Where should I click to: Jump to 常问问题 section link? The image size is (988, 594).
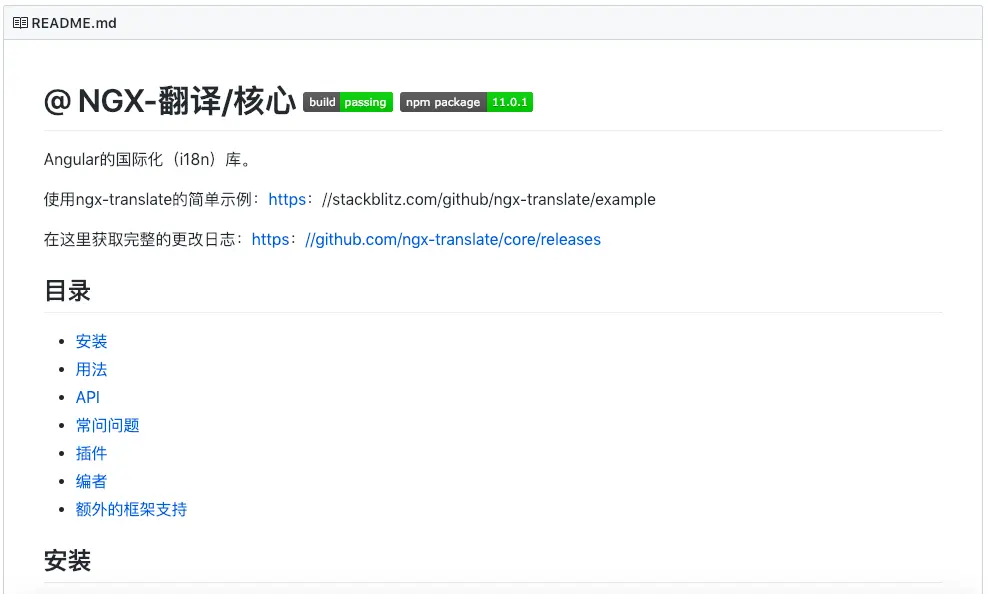coord(107,425)
